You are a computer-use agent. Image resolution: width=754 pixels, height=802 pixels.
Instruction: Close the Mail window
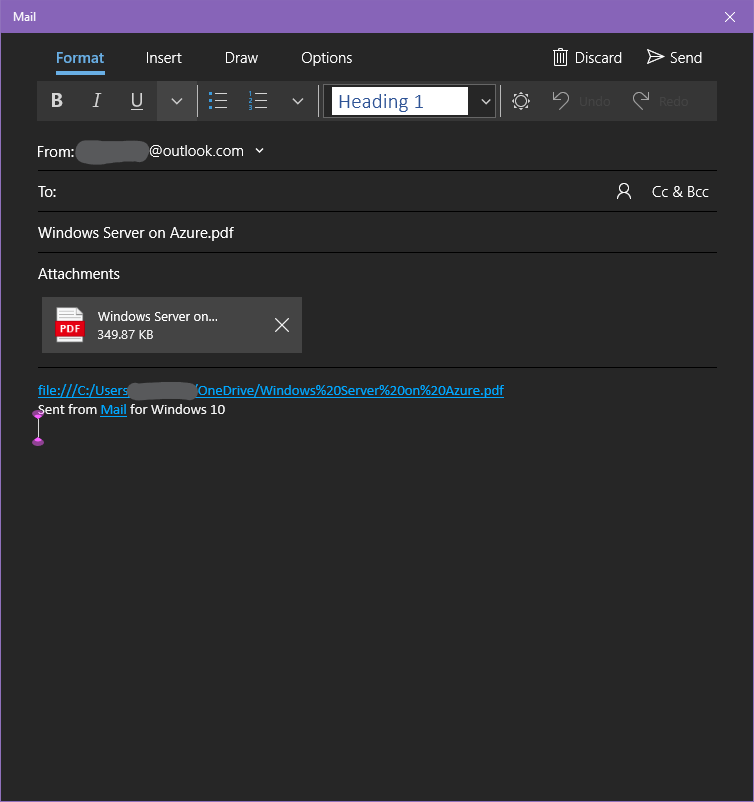[729, 17]
